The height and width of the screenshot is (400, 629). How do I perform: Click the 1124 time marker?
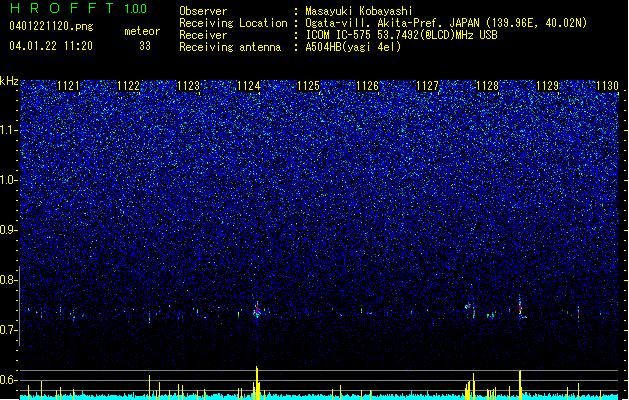(248, 86)
